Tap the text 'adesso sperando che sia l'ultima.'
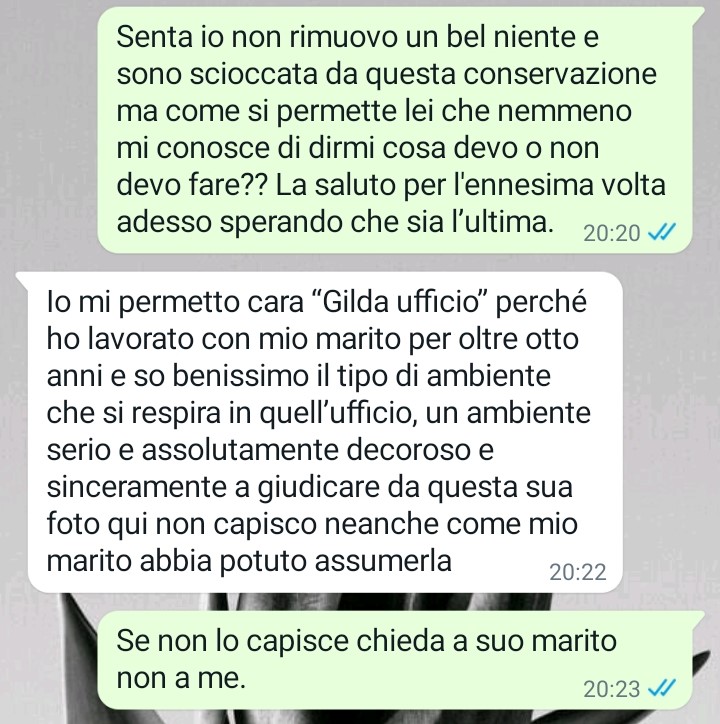The image size is (720, 724). click(x=335, y=222)
